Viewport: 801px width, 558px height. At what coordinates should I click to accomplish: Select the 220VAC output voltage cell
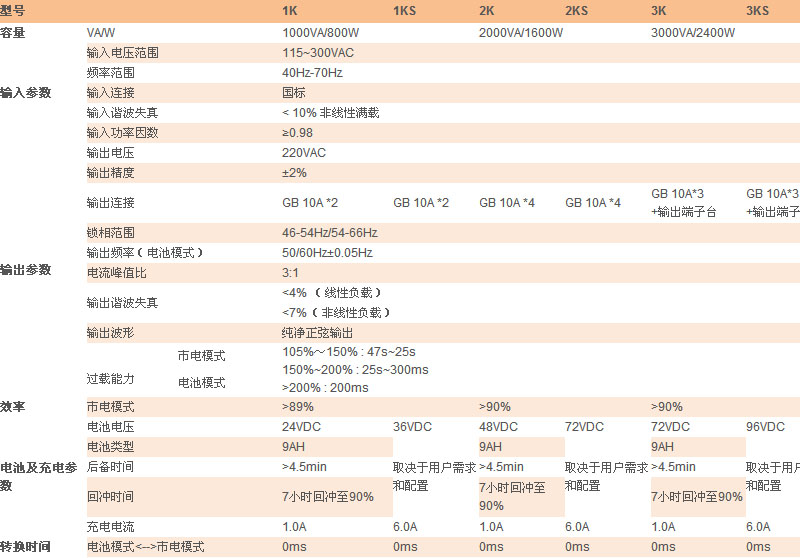click(x=304, y=153)
